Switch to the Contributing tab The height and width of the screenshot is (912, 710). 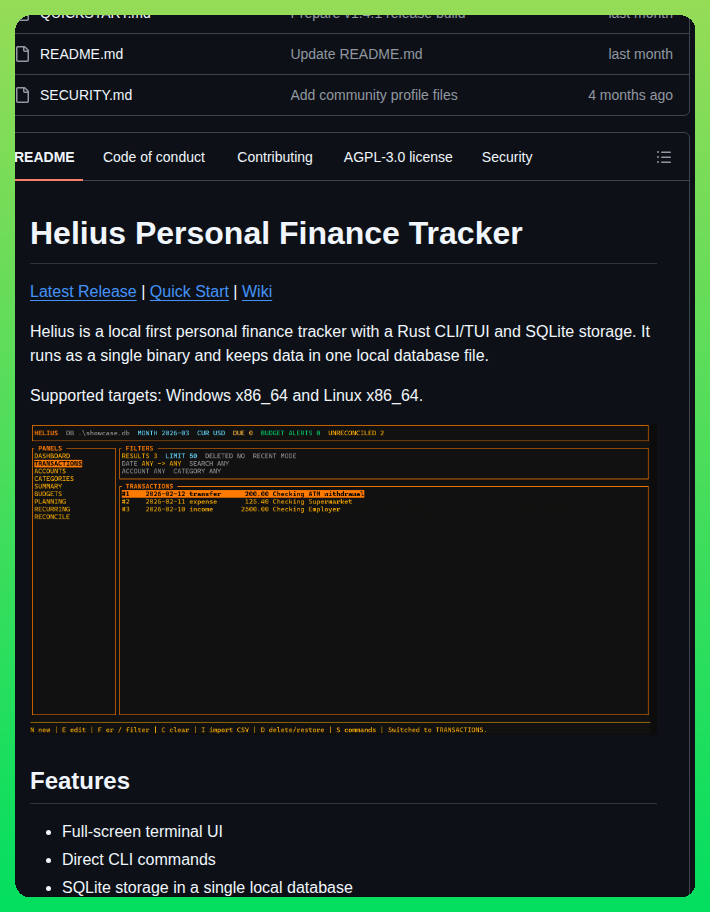pyautogui.click(x=274, y=157)
